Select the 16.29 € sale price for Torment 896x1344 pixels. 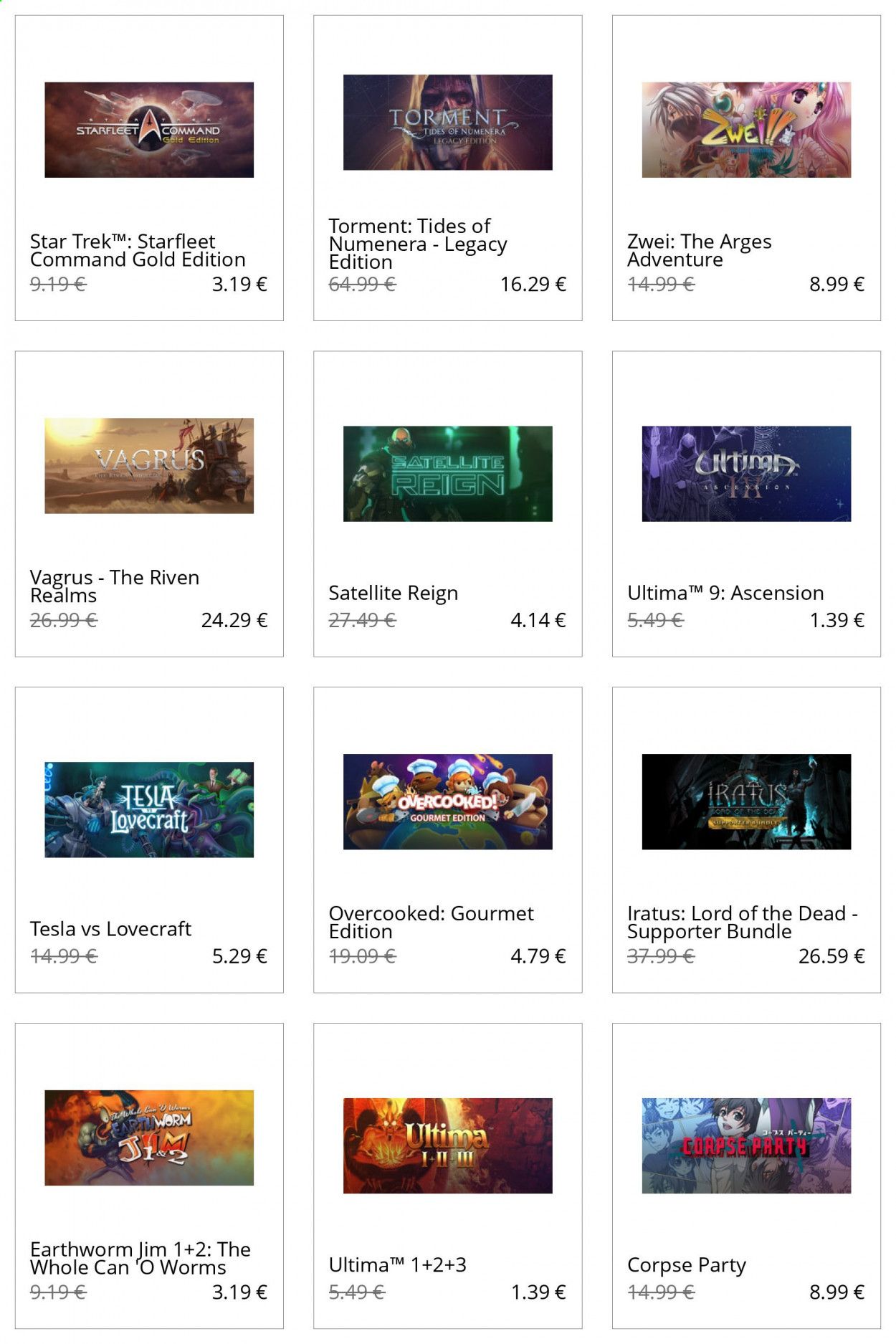[x=533, y=285]
